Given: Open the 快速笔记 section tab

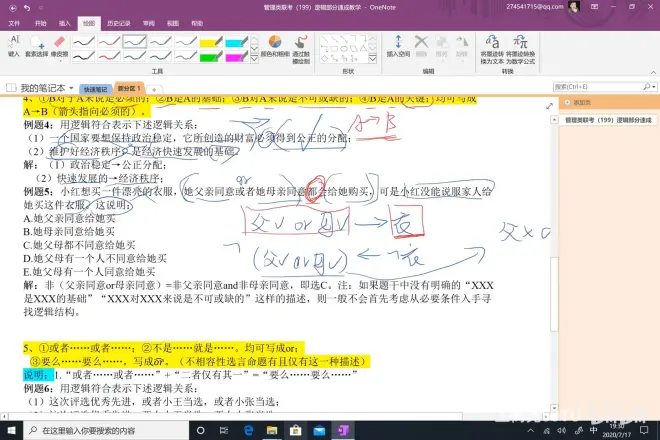Looking at the screenshot, I should 95,89.
